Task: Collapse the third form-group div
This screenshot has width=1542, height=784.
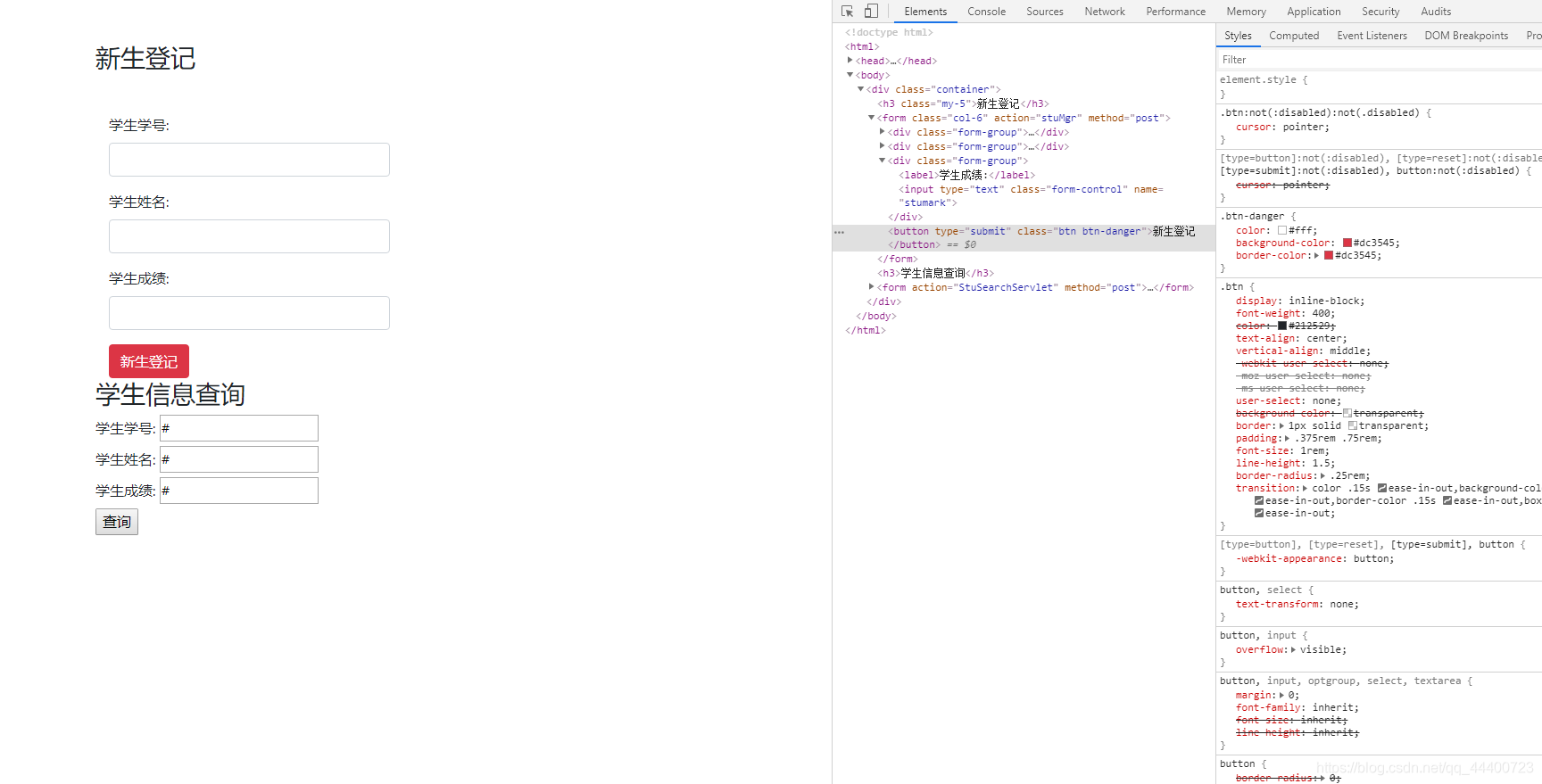Action: coord(882,161)
